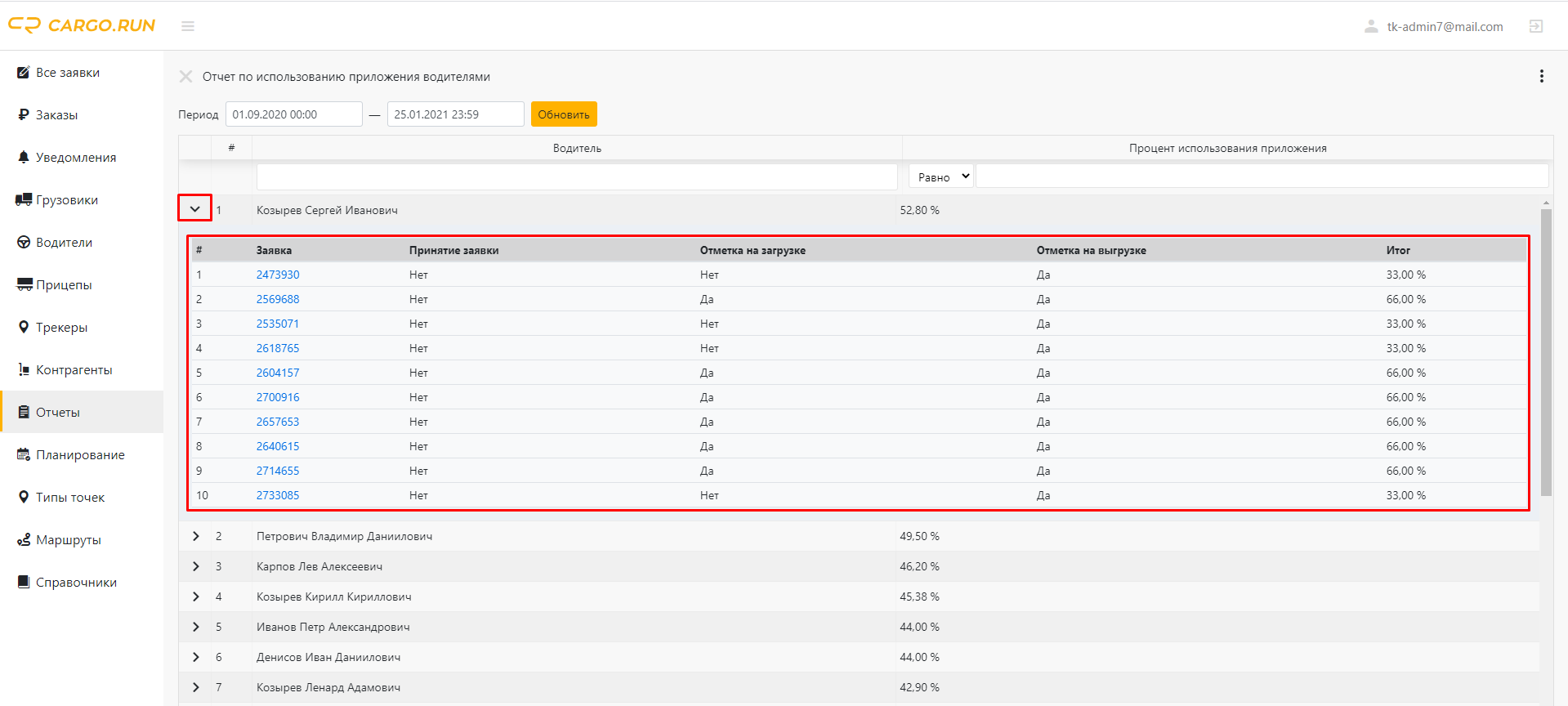The image size is (1568, 706).
Task: Toggle the hamburger sidebar menu icon
Action: [188, 26]
